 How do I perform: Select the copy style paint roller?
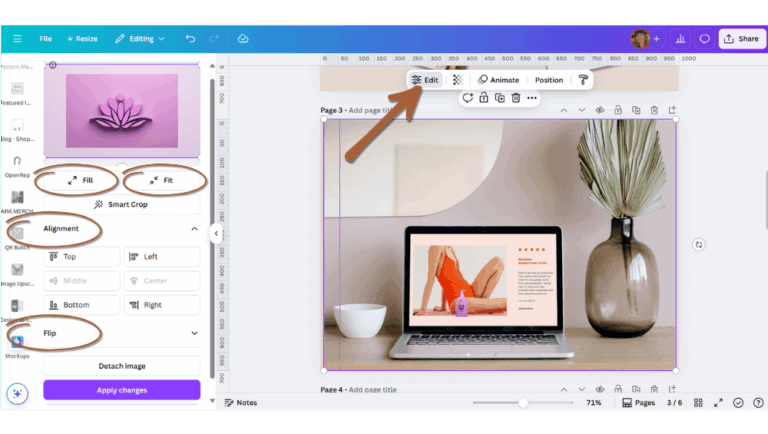coord(583,80)
